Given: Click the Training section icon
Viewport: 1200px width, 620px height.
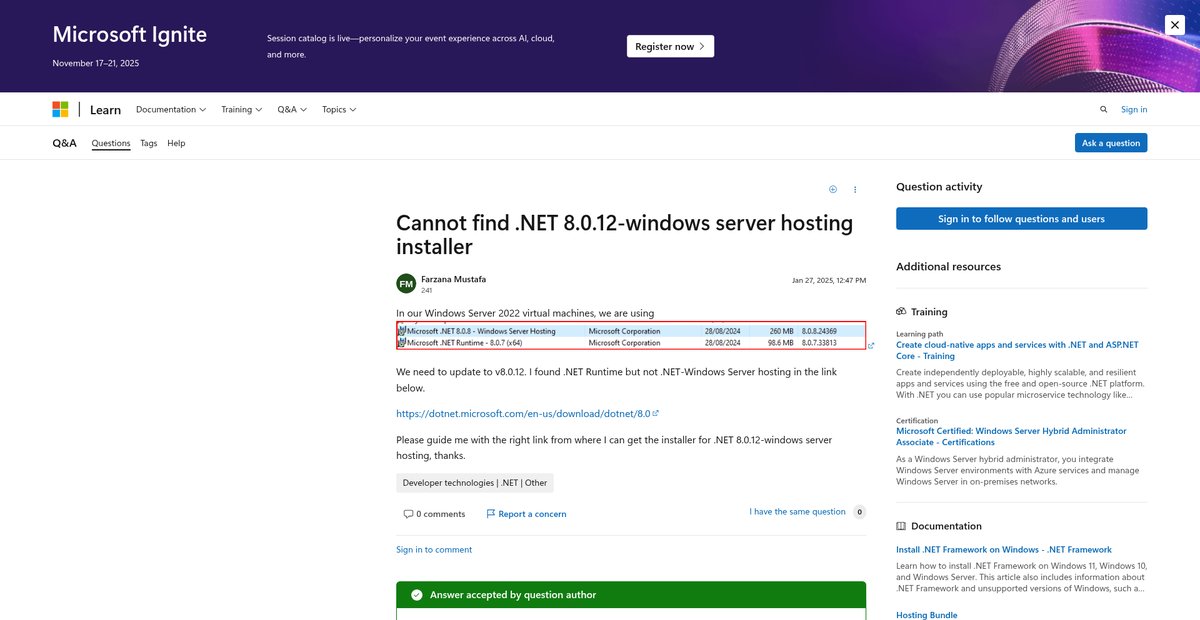Looking at the screenshot, I should pyautogui.click(x=901, y=312).
